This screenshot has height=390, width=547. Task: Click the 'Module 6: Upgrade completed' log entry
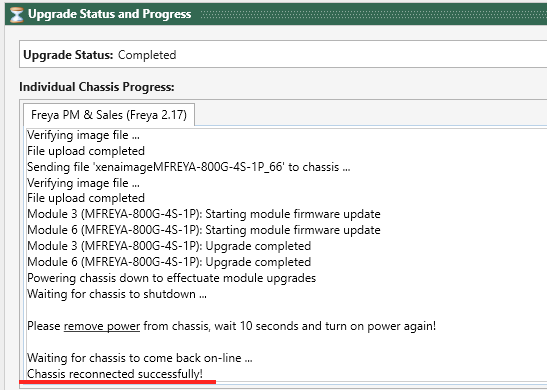tap(169, 262)
